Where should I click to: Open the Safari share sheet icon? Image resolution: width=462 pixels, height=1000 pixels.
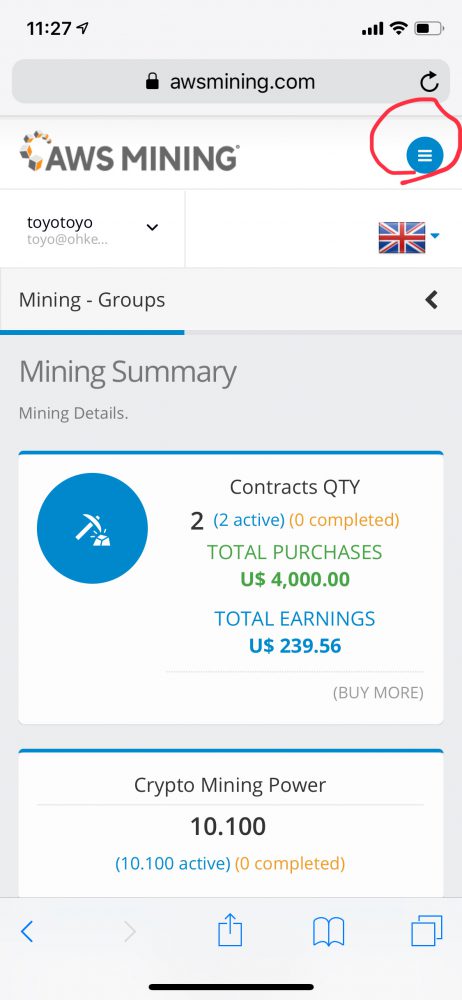click(x=230, y=930)
